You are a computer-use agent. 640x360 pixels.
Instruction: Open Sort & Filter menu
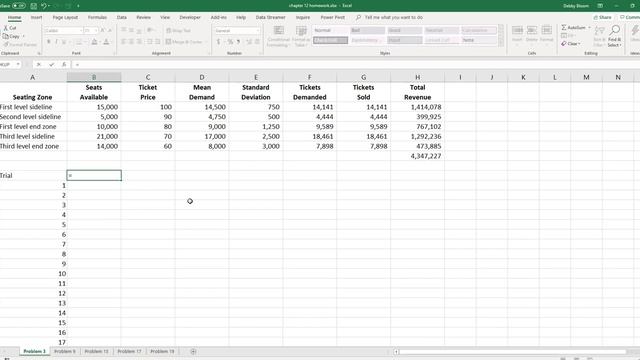coord(599,36)
